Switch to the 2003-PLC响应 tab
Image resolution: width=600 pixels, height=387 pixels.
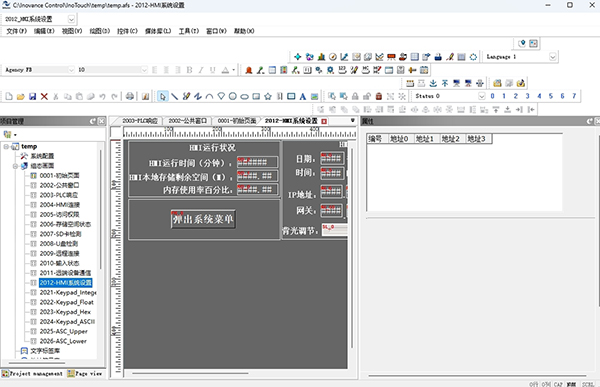[140, 121]
